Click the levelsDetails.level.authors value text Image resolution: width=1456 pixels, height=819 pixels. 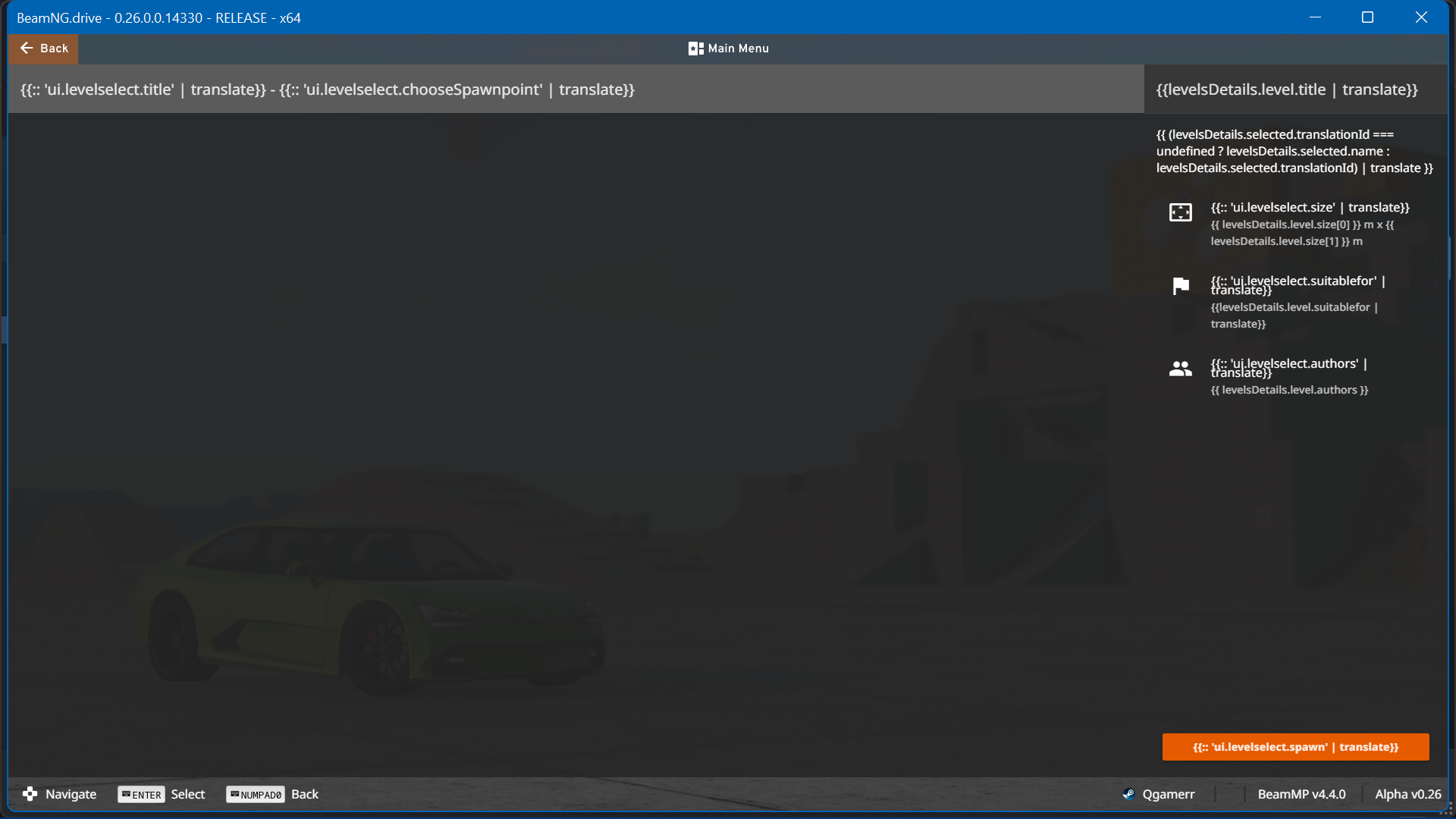(1289, 390)
